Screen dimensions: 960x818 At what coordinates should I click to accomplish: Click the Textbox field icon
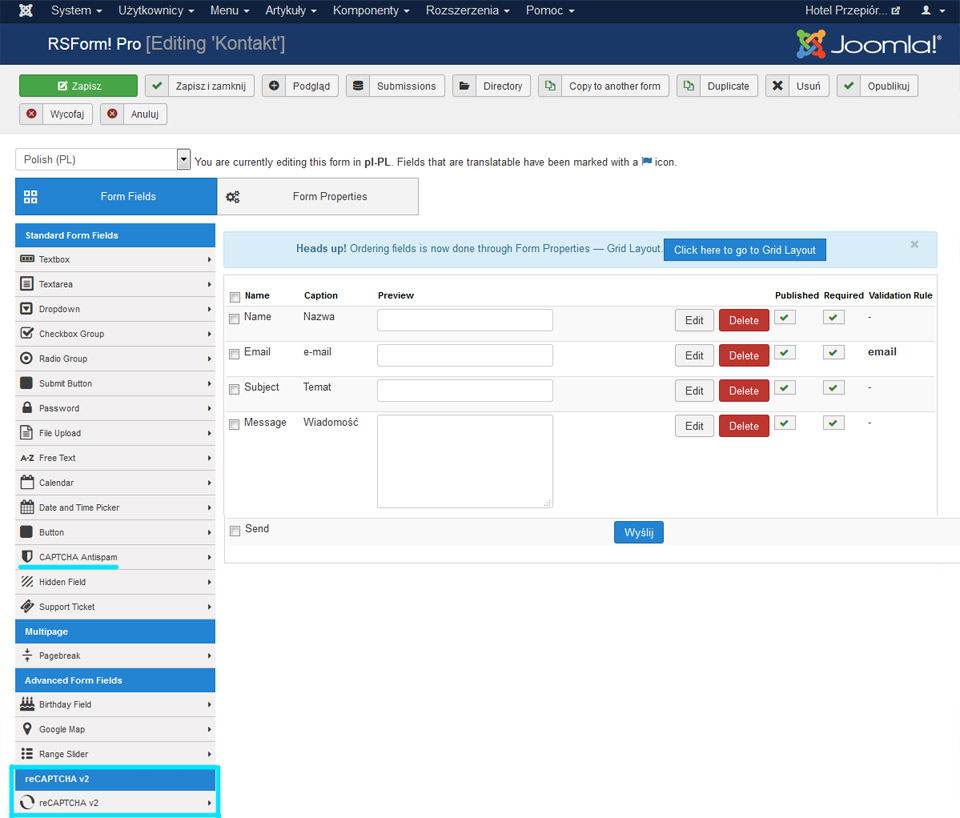click(x=27, y=259)
